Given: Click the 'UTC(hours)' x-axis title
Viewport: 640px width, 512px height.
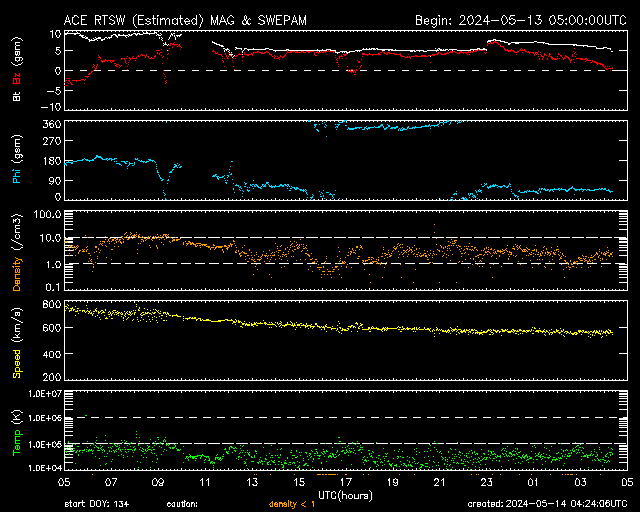Looking at the screenshot, I should (x=345, y=496).
